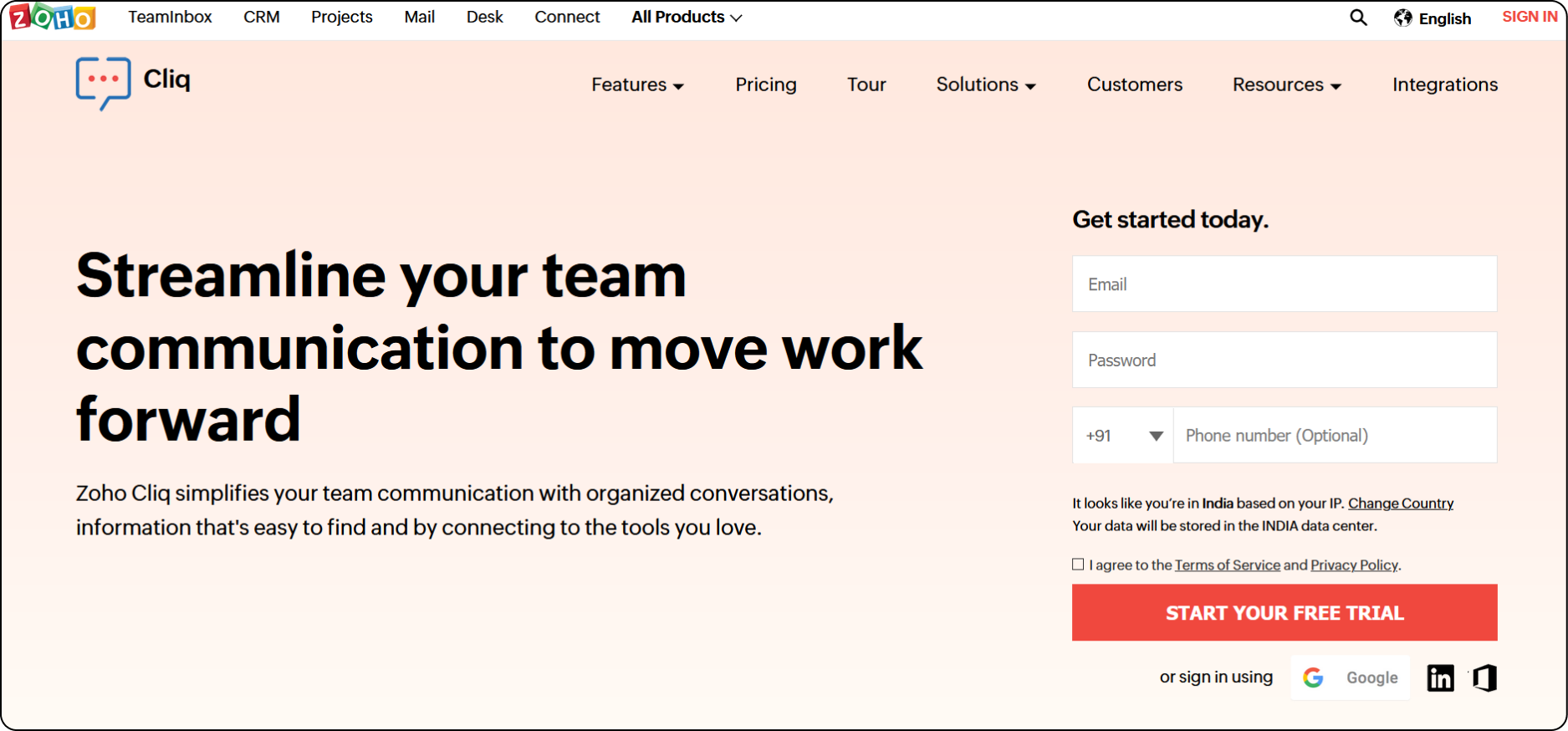Click the Cliq product name text
This screenshot has width=1568, height=731.
coord(167,79)
